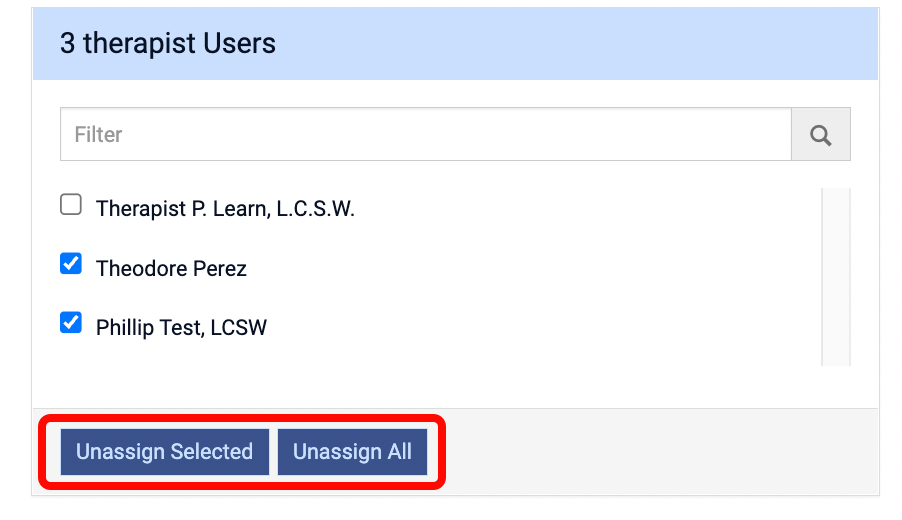Focus the Filter text field
902x520 pixels.
[x=425, y=135]
